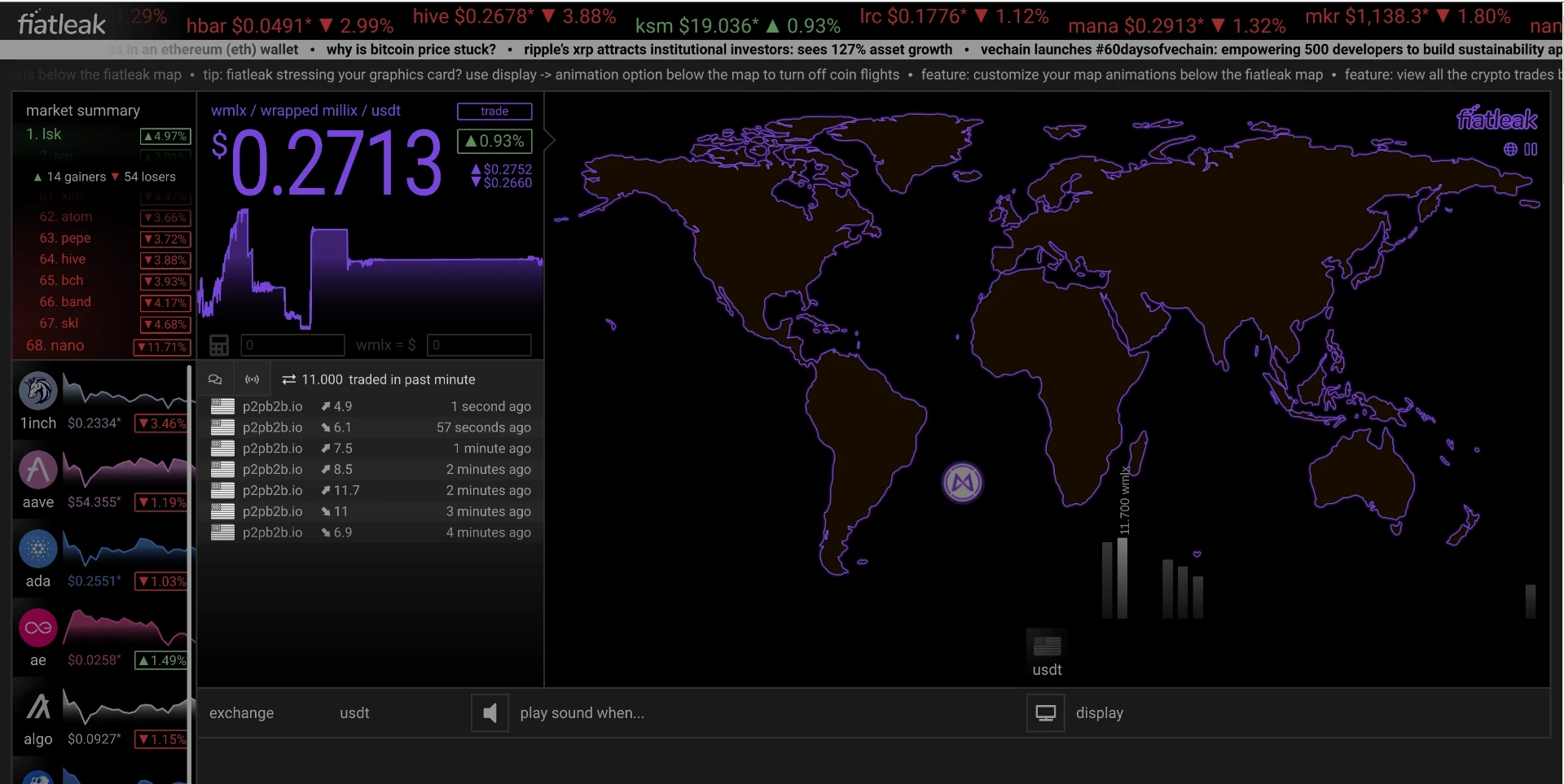The image size is (1564, 784).
Task: Click the ada sparkline chart
Action: [129, 550]
